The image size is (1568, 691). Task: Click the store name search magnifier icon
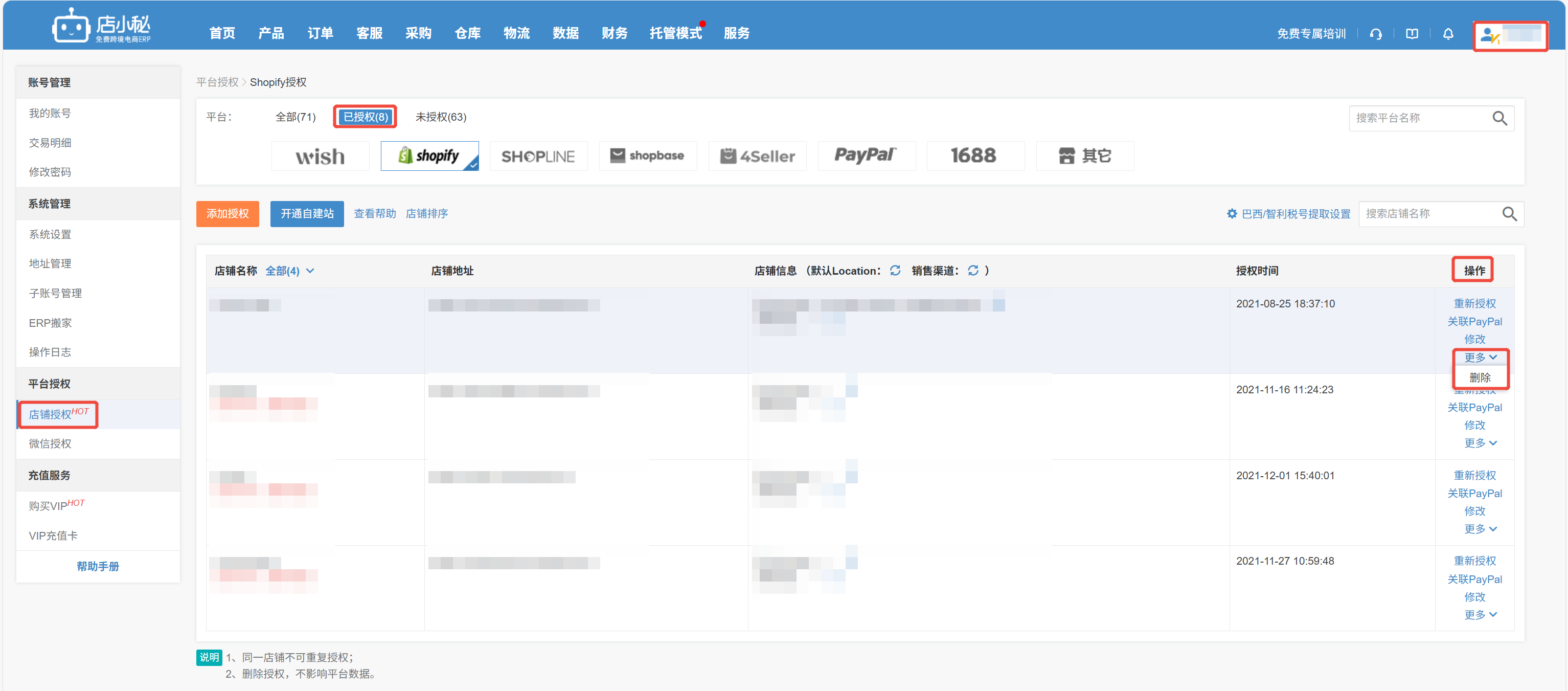1509,214
